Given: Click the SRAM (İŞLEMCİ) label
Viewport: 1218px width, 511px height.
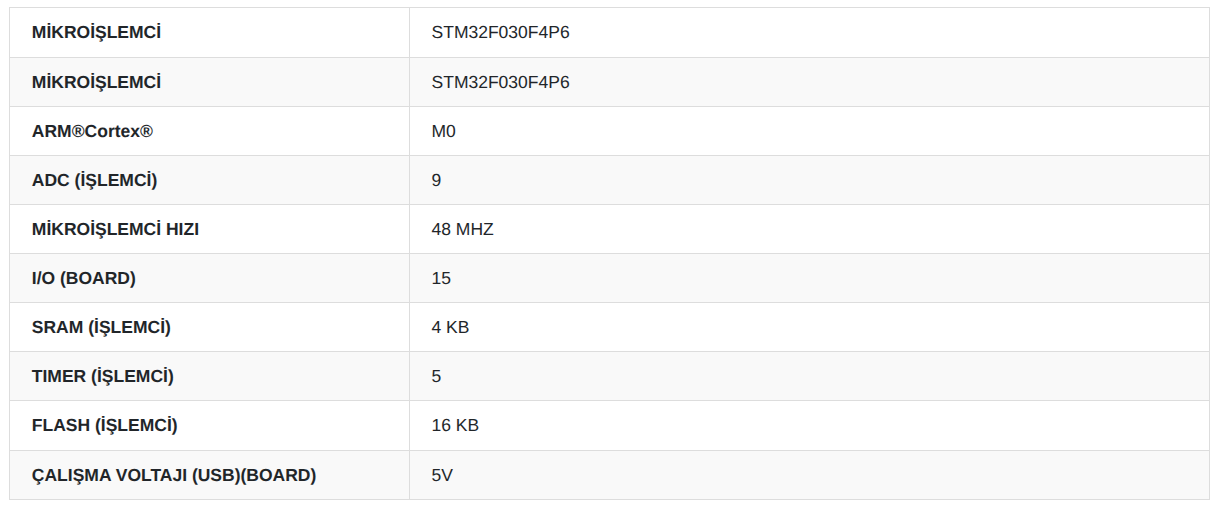Looking at the screenshot, I should coord(101,327).
